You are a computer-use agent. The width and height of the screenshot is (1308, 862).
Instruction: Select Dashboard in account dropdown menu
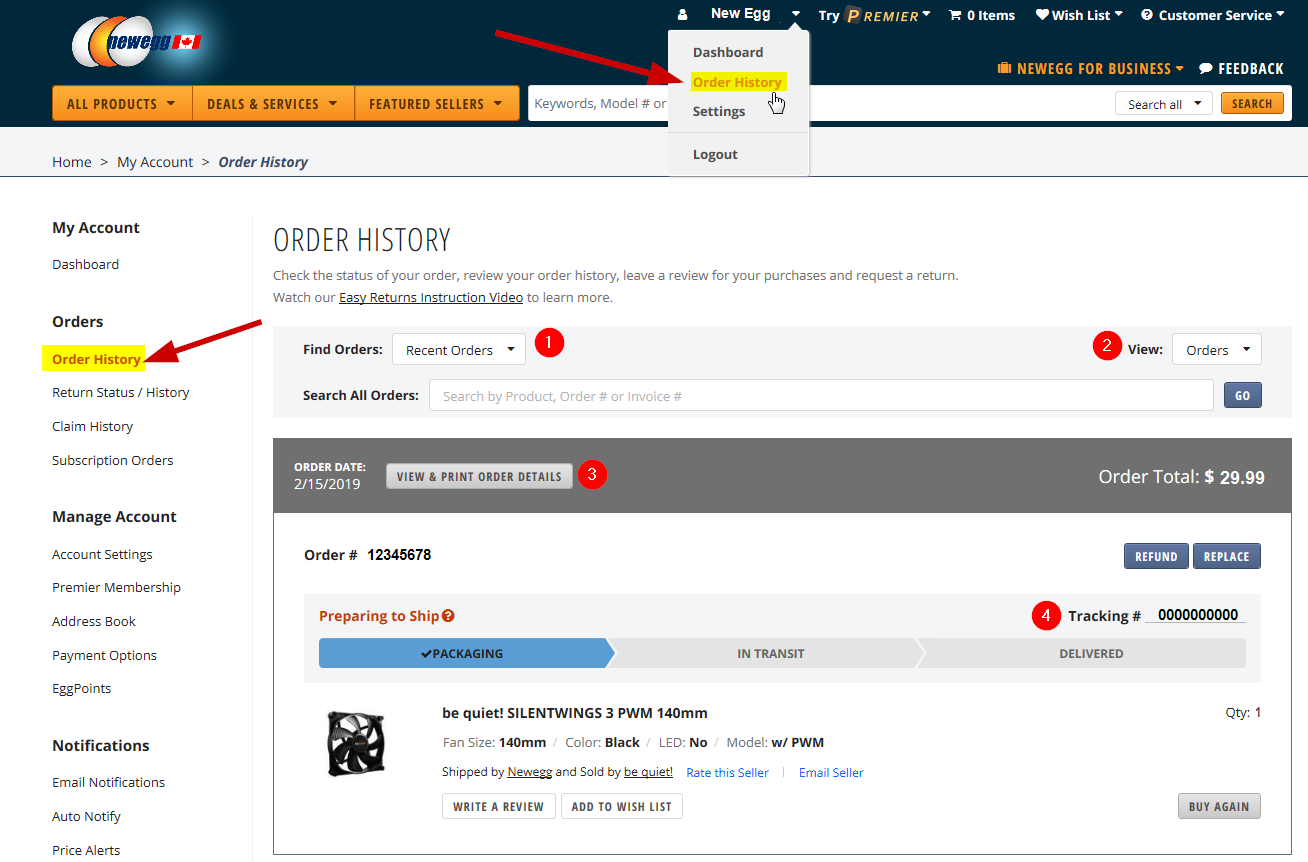click(728, 52)
